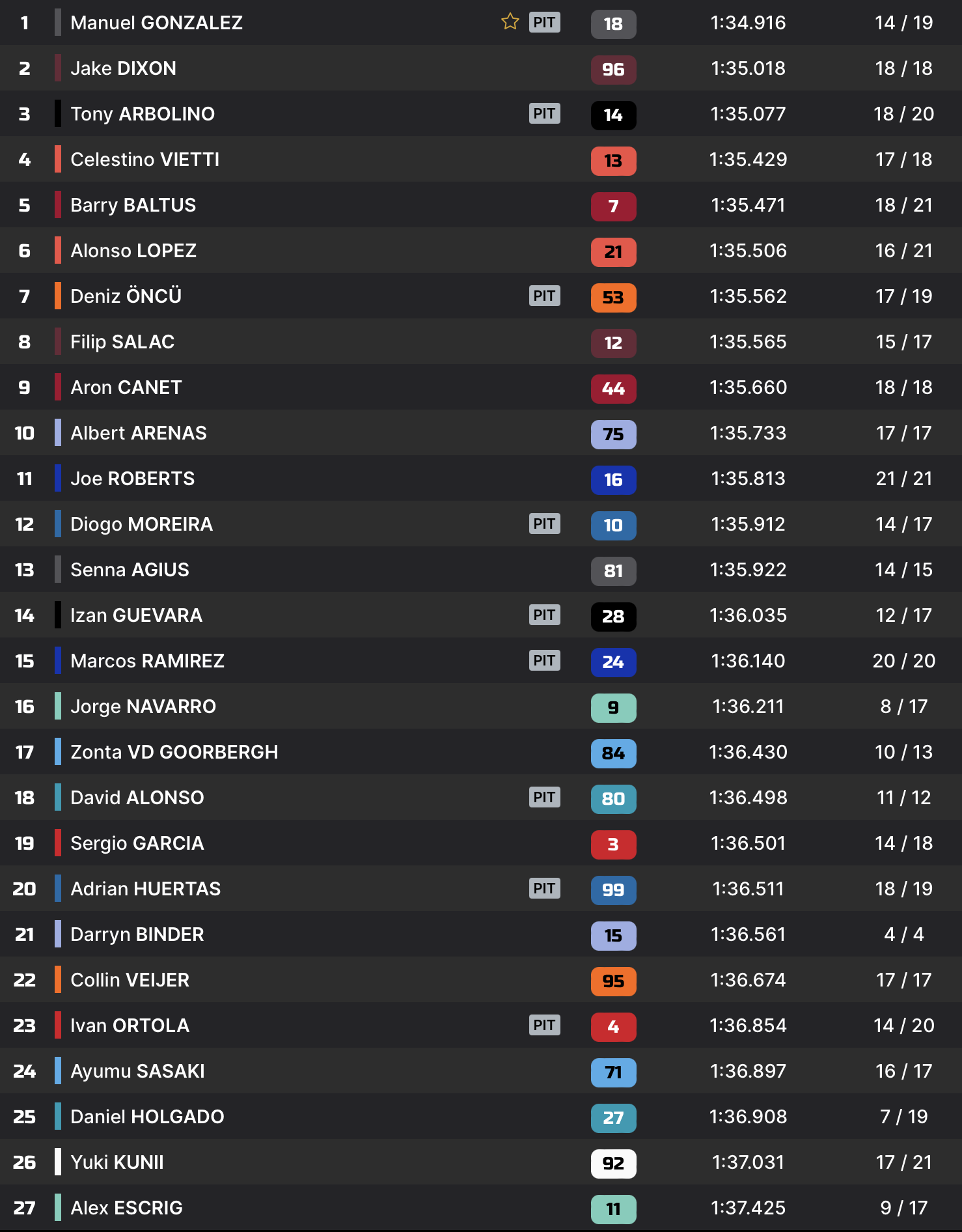Click the PIT badge on Ivan Ortola's row
This screenshot has height=1232, width=962.
tap(544, 1026)
